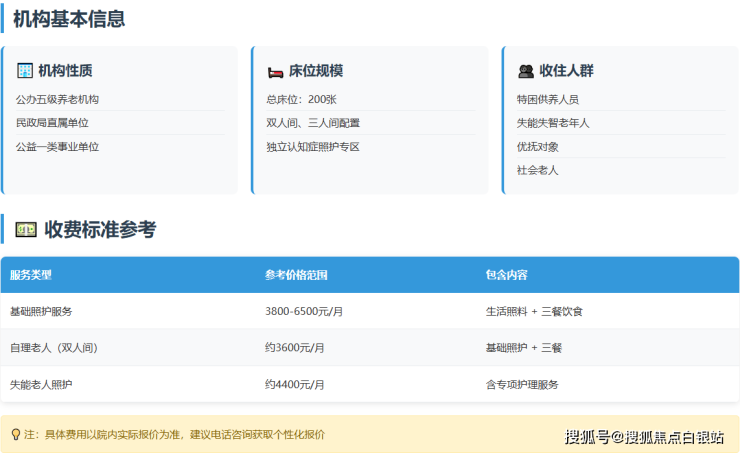Image resolution: width=740 pixels, height=453 pixels.
Task: Click the 约4400元/月 price cell
Action: (x=294, y=384)
